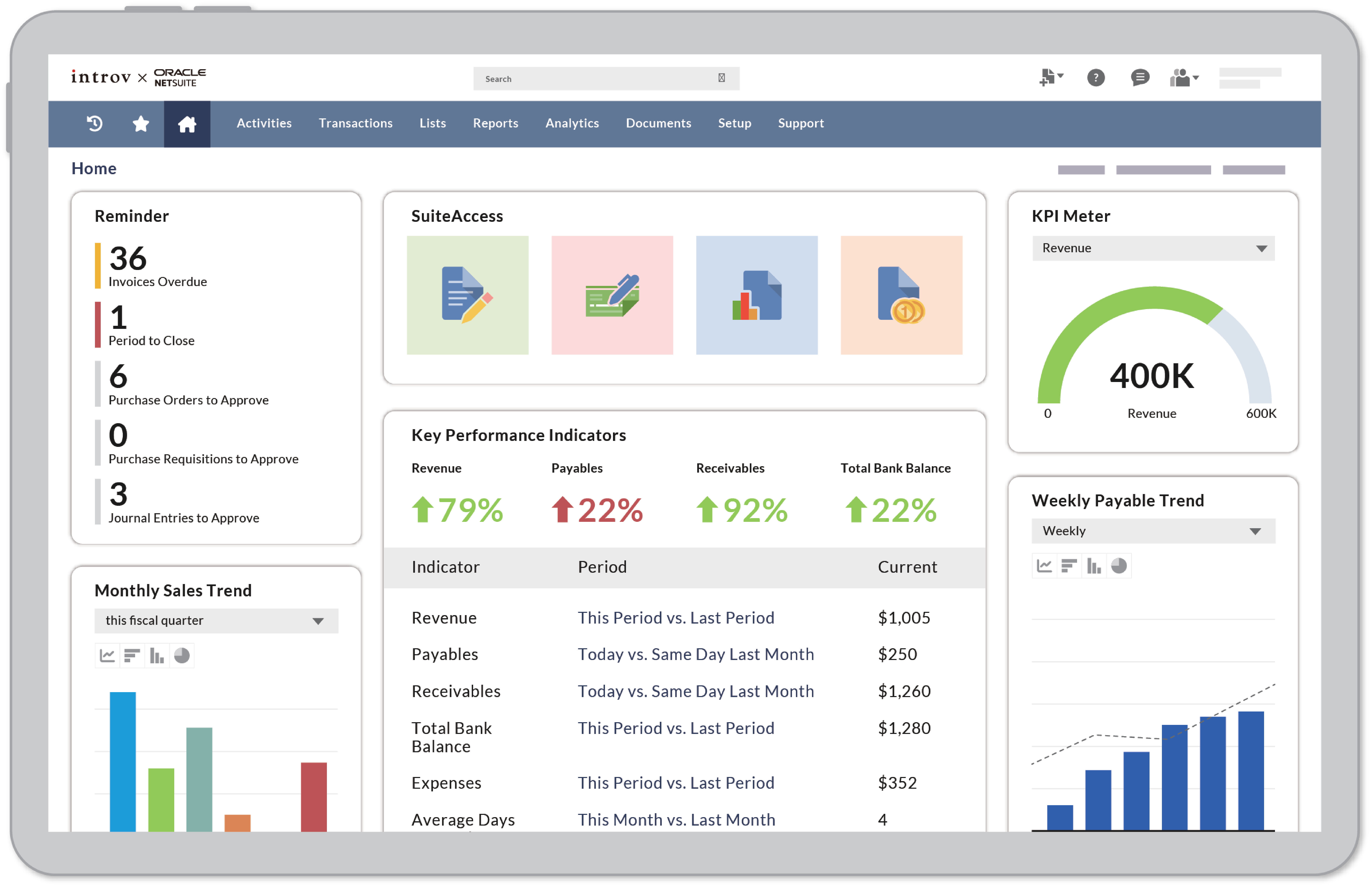The height and width of the screenshot is (889, 1372).
Task: Open This Period vs. Last Period for Revenue
Action: (x=676, y=617)
